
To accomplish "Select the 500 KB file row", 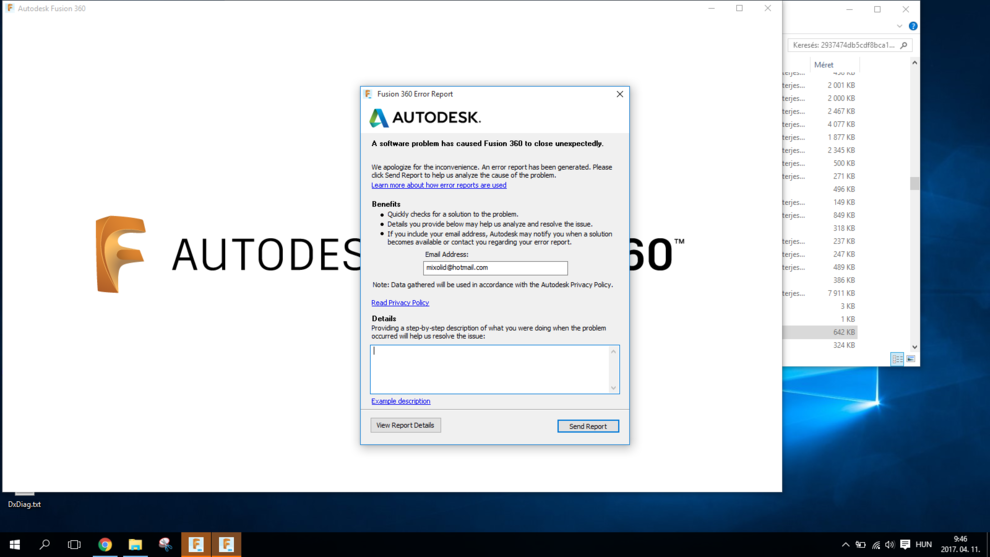I will point(820,163).
